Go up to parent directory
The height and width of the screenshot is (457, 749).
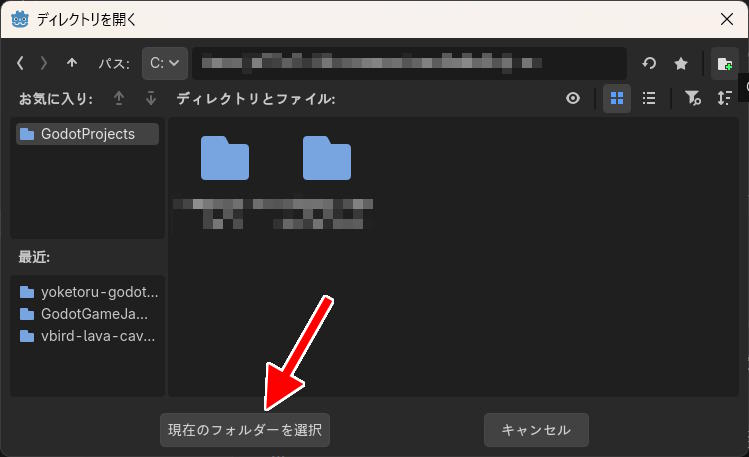(72, 63)
